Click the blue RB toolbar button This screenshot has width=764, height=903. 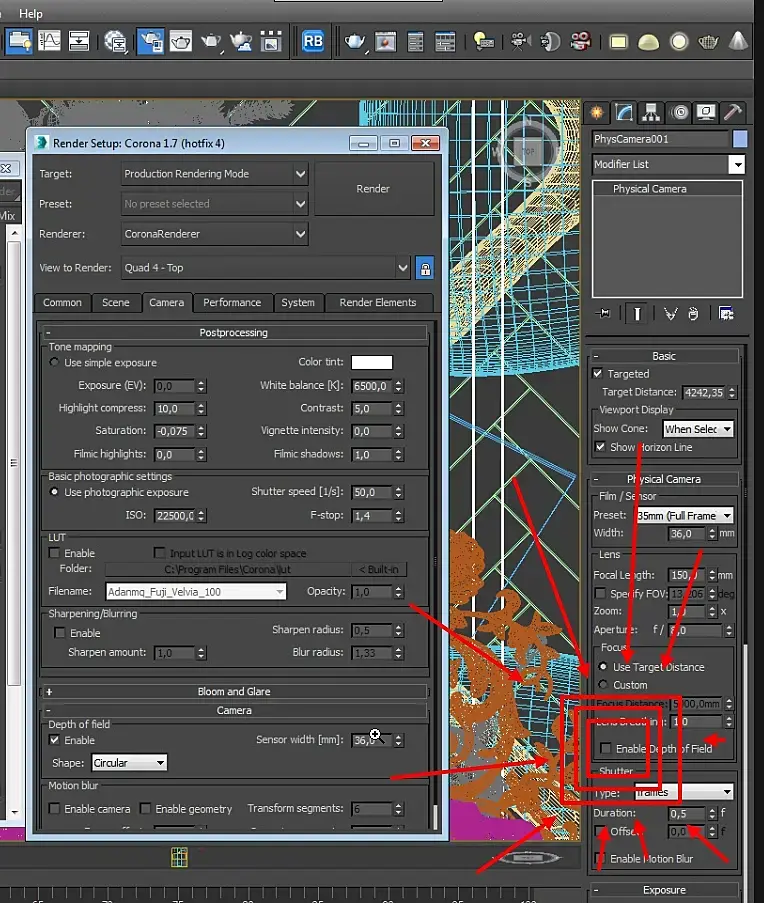[313, 41]
